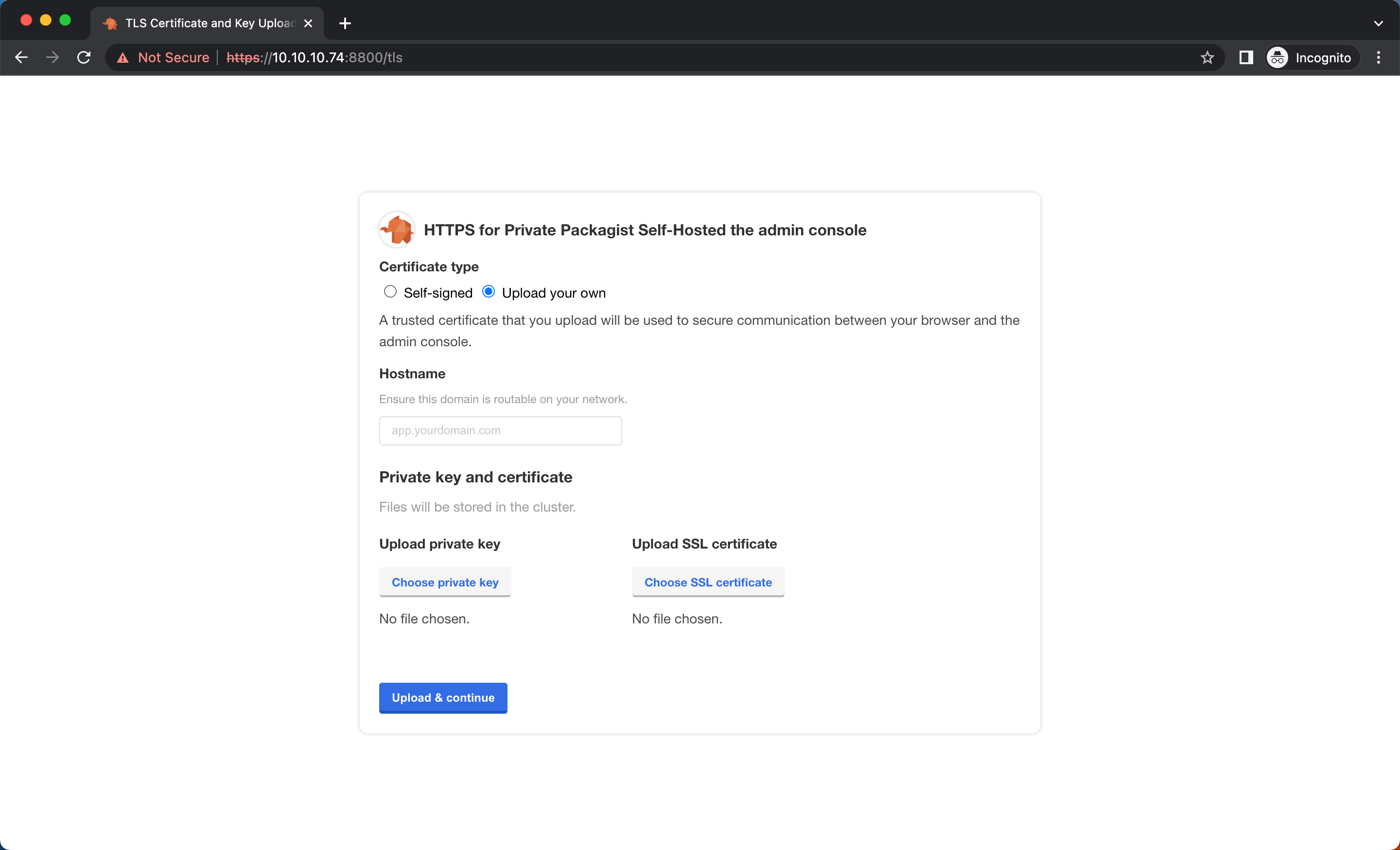Screen dimensions: 1400x850
Task: Open a new tab with plus icon
Action: coord(345,23)
